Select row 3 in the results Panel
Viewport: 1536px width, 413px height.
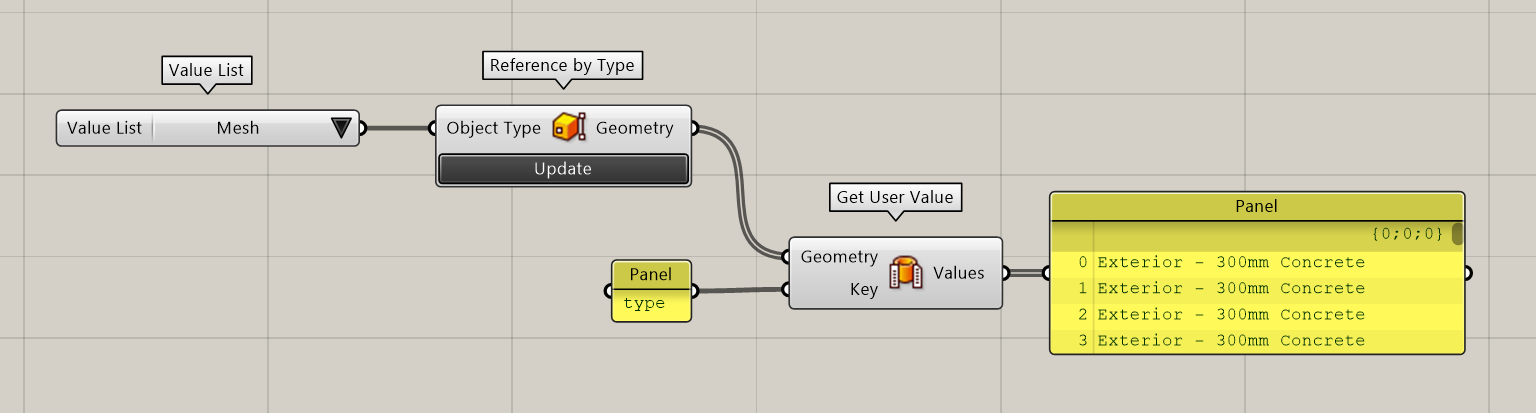click(1230, 341)
